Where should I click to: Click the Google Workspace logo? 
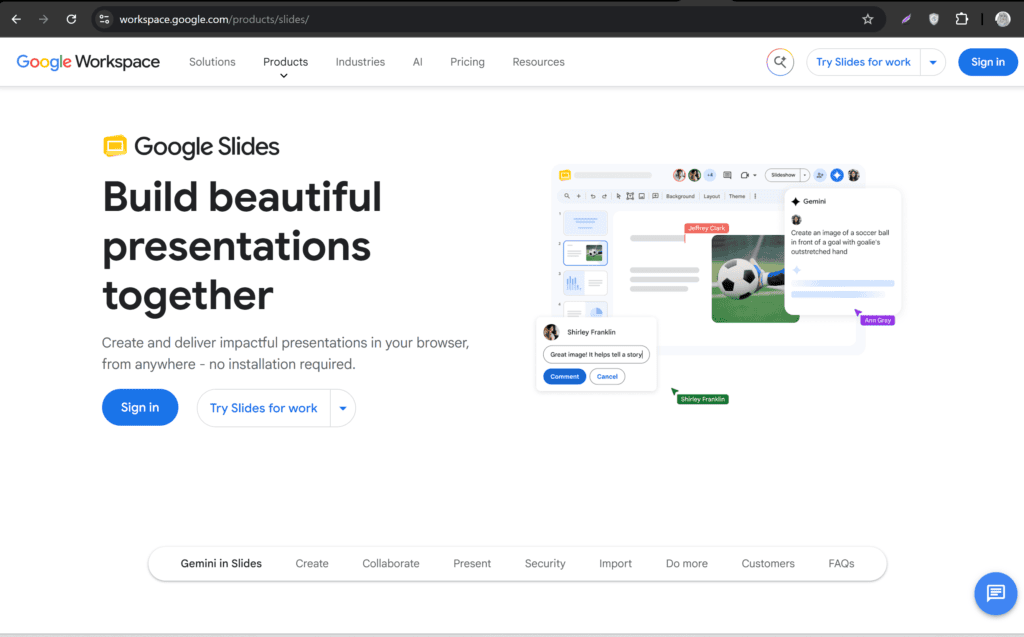coord(88,62)
